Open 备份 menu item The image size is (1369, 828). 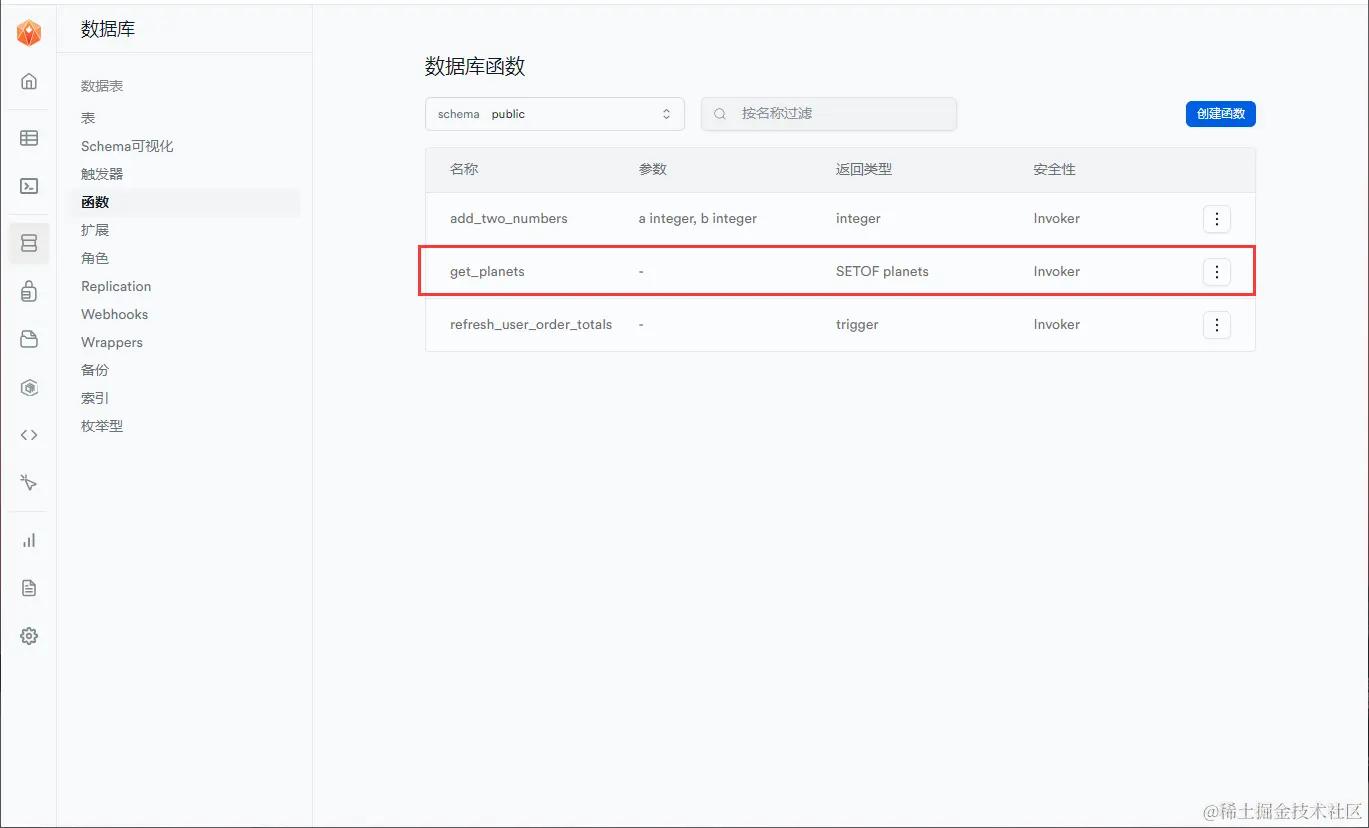95,370
